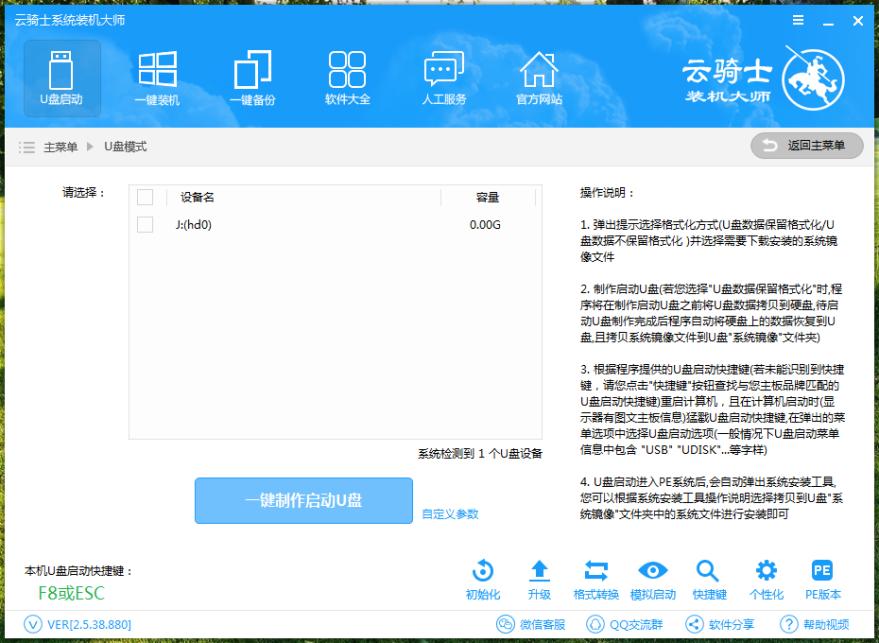Toggle the select-all devices checkbox

[x=144, y=196]
